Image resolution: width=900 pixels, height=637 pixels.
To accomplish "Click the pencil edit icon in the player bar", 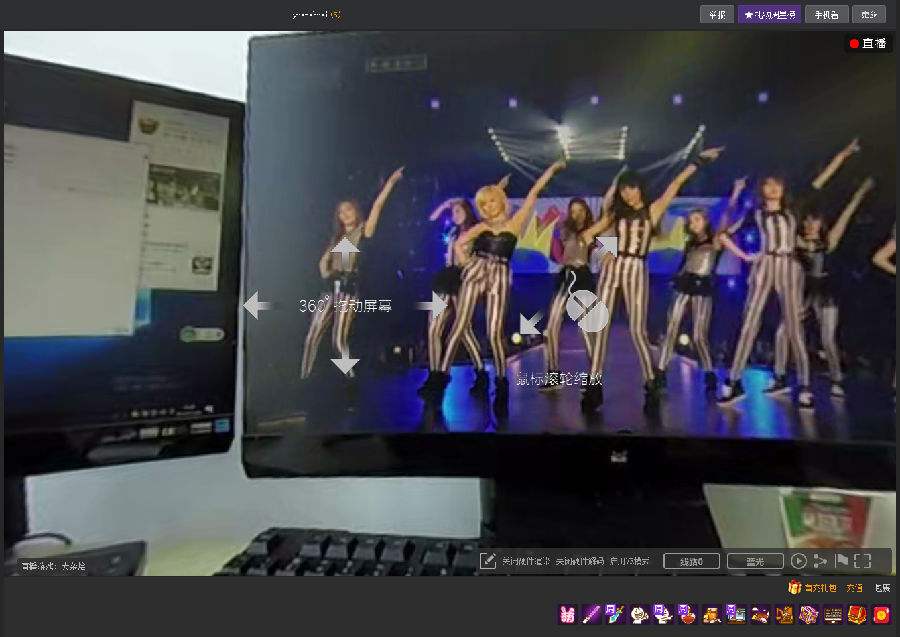I will click(487, 561).
